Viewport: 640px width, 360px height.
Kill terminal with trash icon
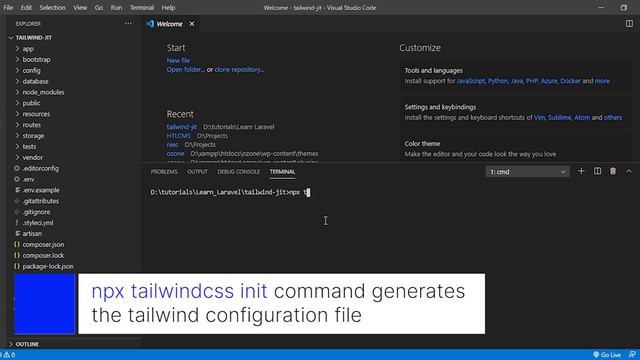click(x=613, y=171)
